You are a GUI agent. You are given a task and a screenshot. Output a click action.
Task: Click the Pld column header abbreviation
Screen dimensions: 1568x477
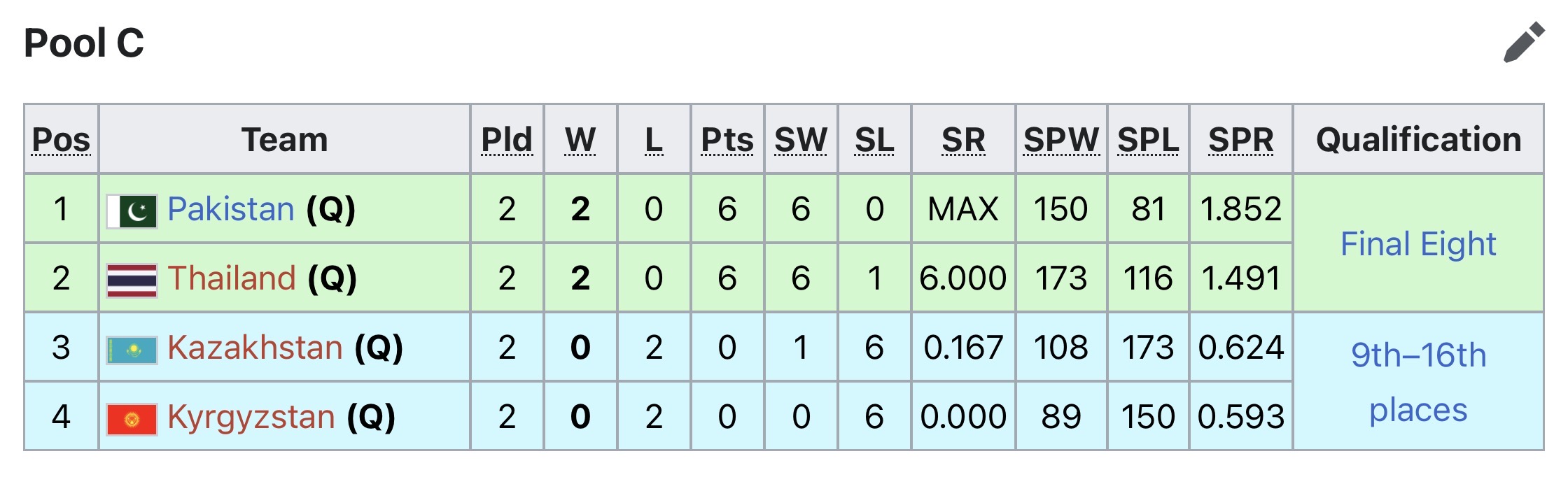pyautogui.click(x=507, y=140)
